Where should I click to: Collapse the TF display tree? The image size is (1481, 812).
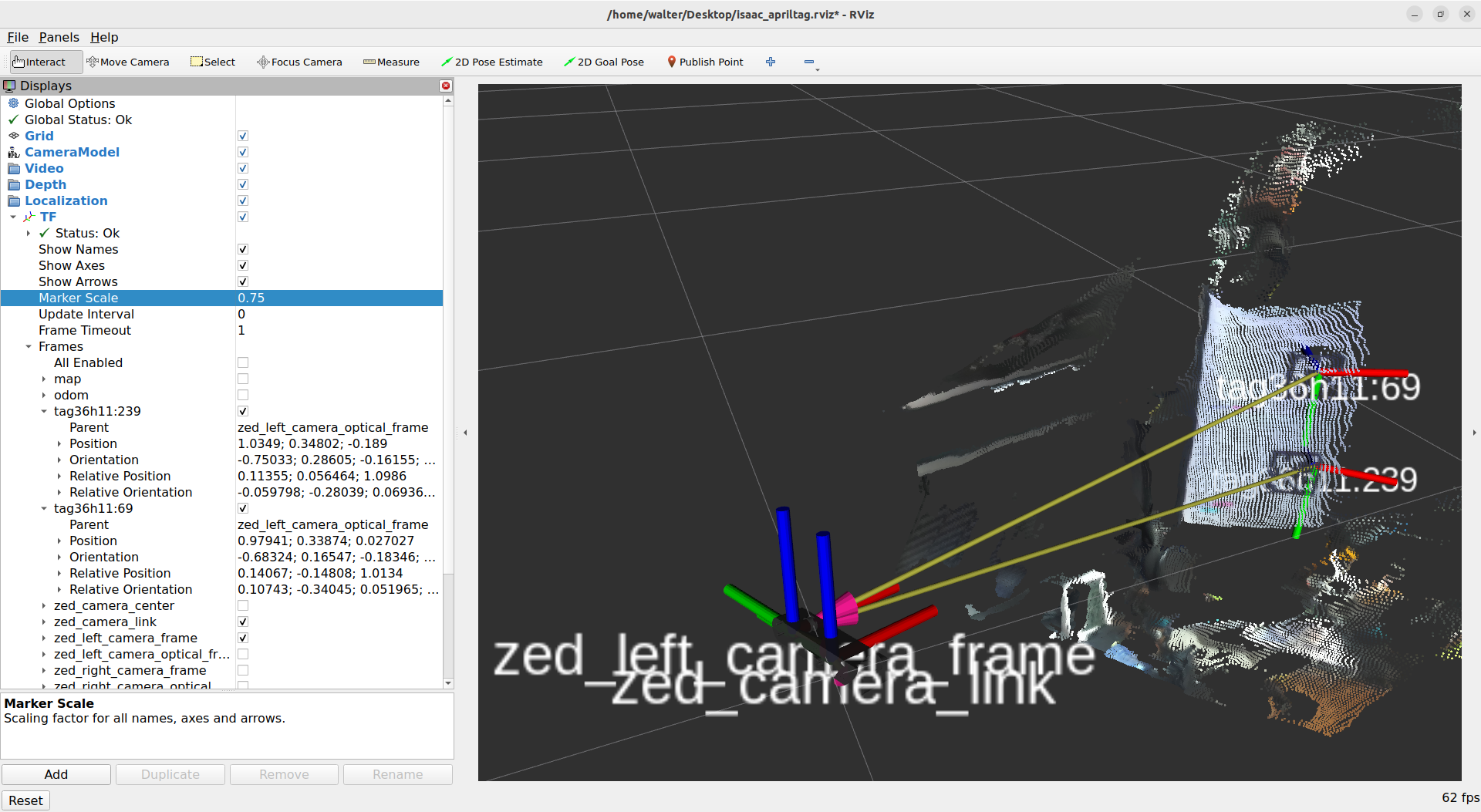click(x=13, y=217)
